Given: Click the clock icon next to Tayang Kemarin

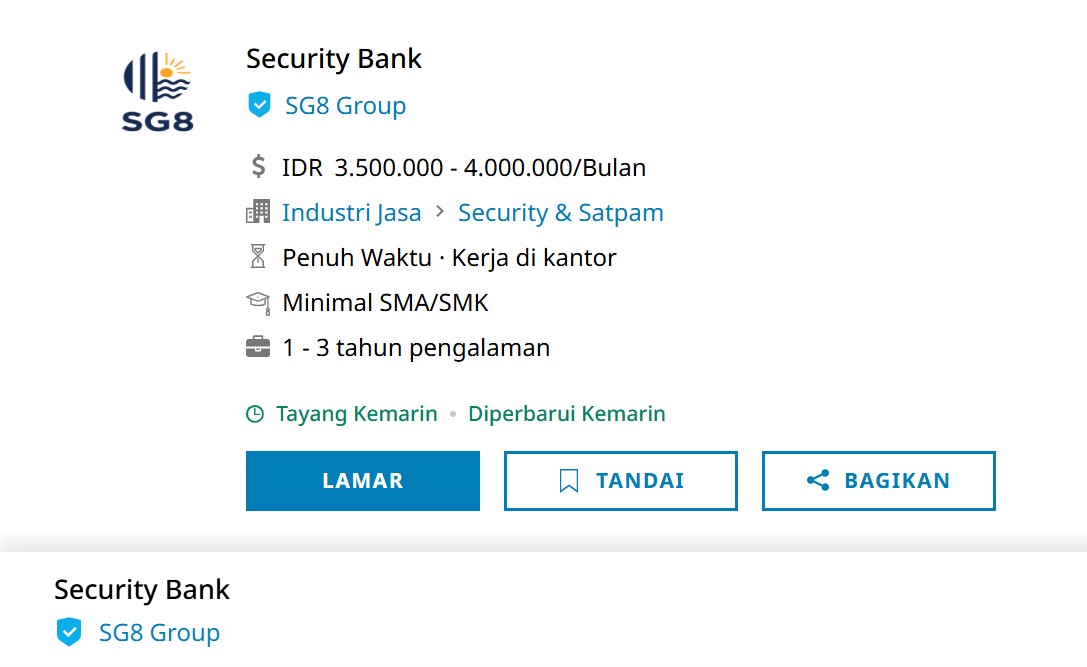Looking at the screenshot, I should [x=255, y=414].
